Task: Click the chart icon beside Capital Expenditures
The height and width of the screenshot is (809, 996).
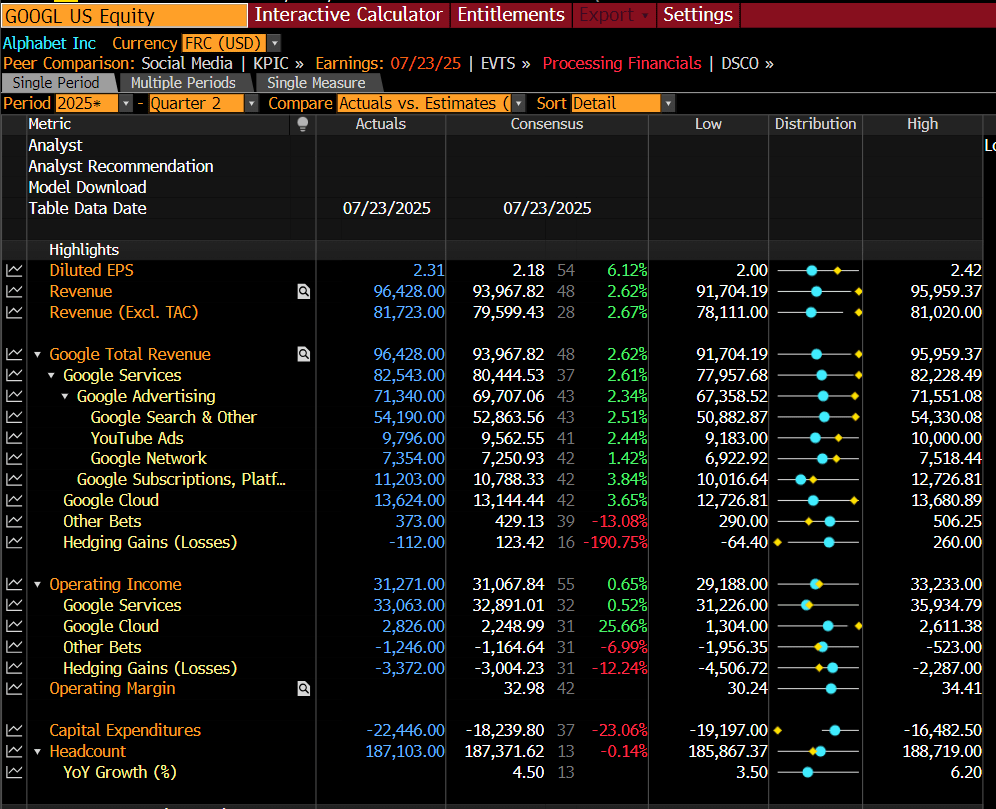Action: tap(14, 731)
